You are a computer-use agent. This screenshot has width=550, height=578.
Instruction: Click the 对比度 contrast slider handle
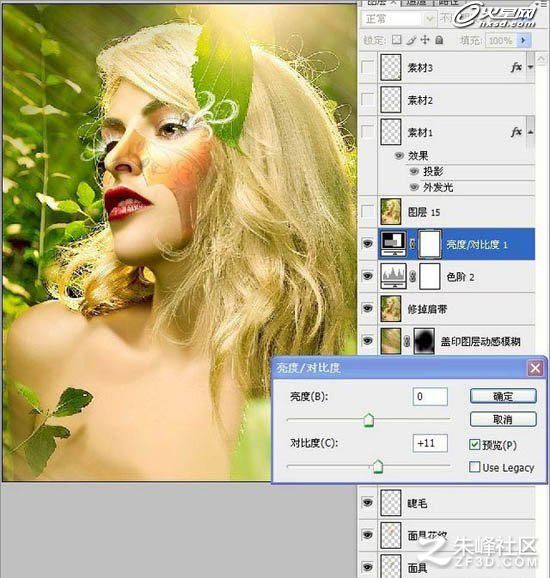coord(377,466)
